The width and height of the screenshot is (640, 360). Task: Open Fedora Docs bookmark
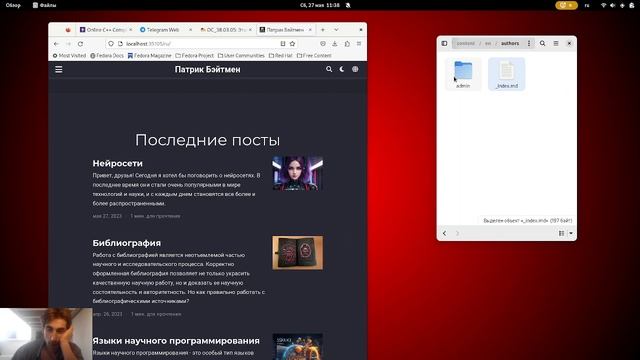tap(107, 56)
